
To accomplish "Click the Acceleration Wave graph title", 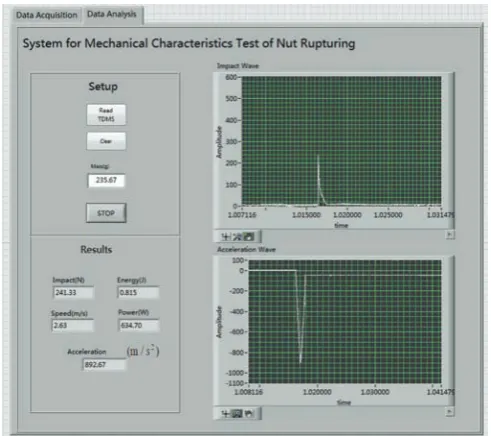I will (246, 249).
